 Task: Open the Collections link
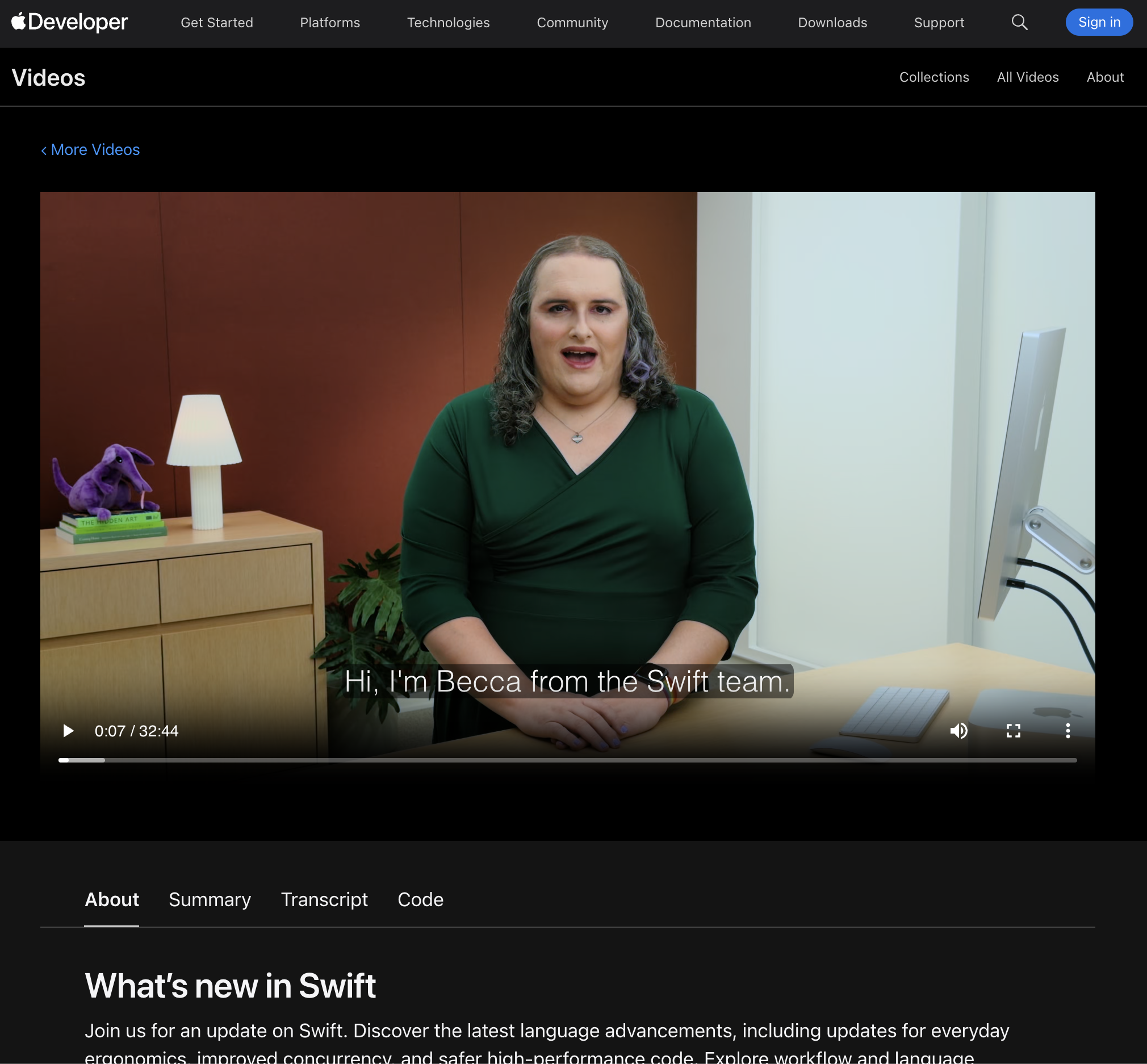point(934,77)
